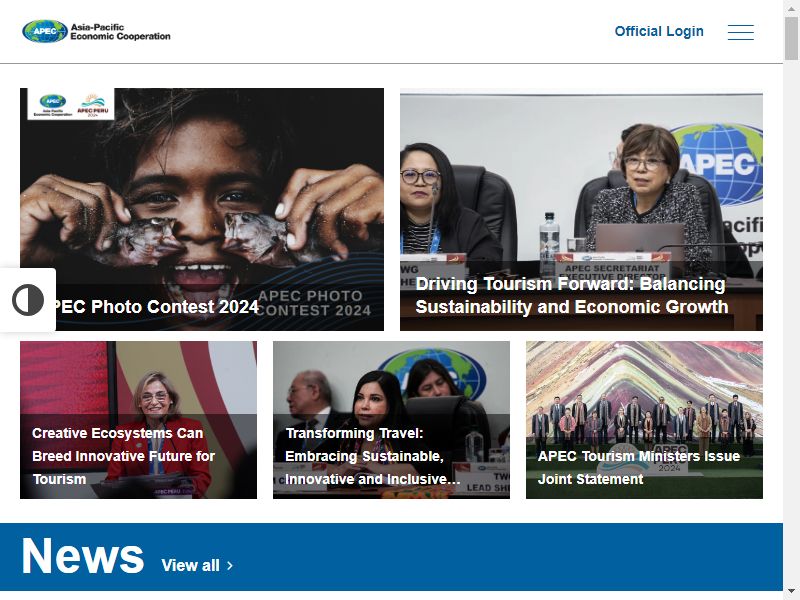Click the APEC globe logo in the header
This screenshot has height=600, width=800.
[x=45, y=31]
